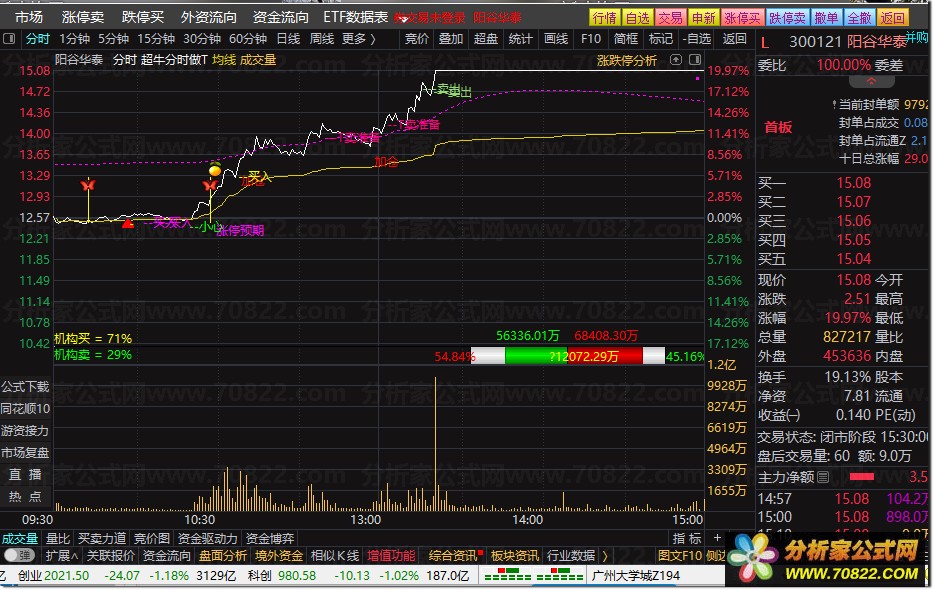Click the pink 涨停买 button
The width and height of the screenshot is (935, 590).
742,18
